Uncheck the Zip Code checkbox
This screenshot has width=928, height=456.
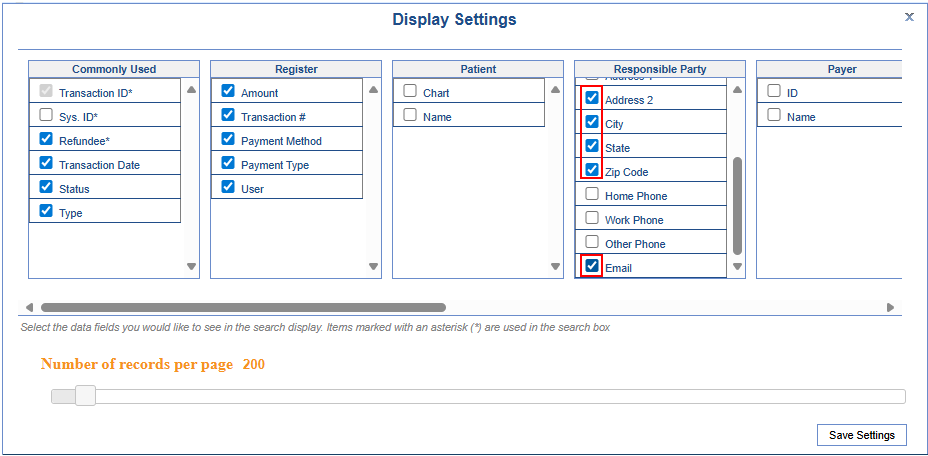pyautogui.click(x=592, y=170)
